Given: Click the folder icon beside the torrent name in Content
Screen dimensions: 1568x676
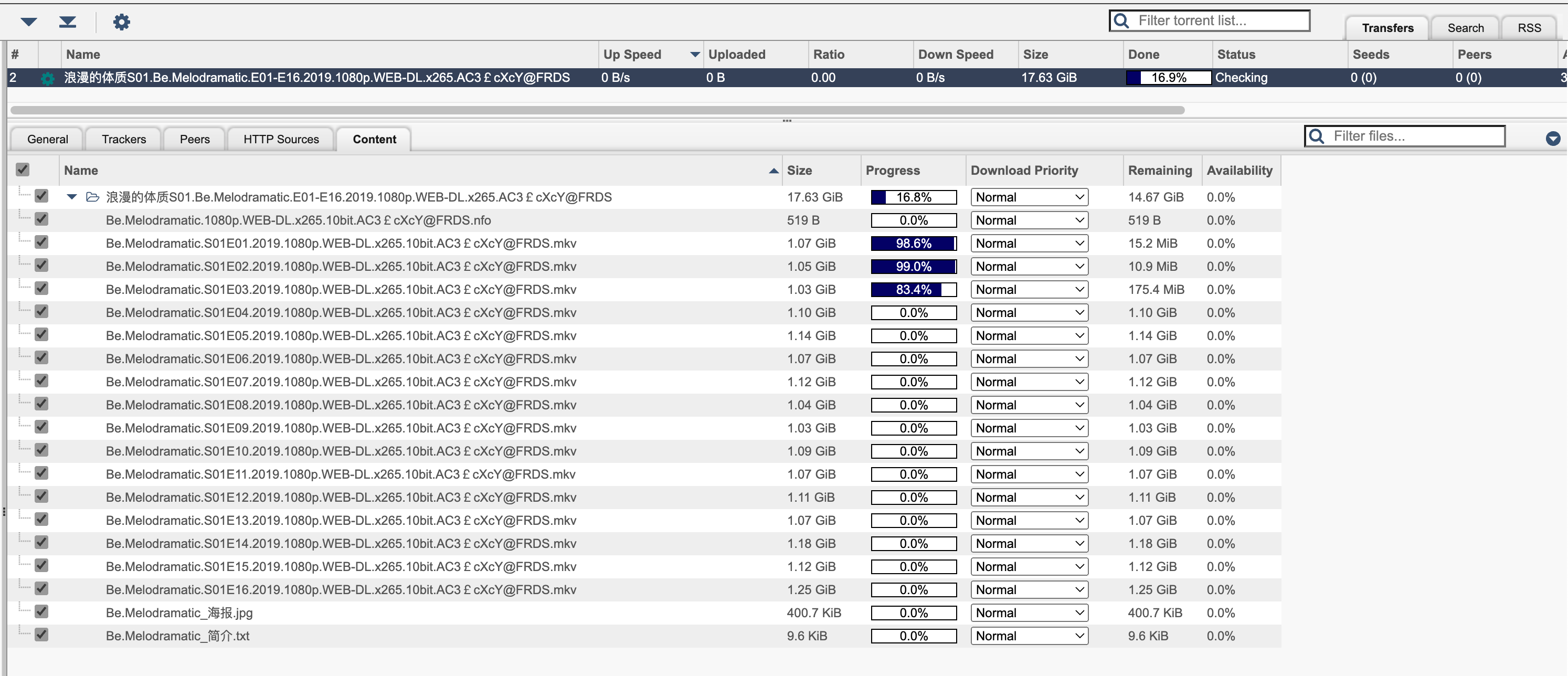Looking at the screenshot, I should (x=92, y=197).
